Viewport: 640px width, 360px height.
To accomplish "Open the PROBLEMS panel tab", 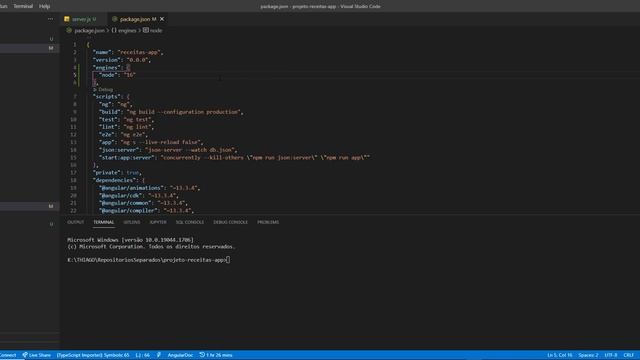I will pyautogui.click(x=268, y=222).
